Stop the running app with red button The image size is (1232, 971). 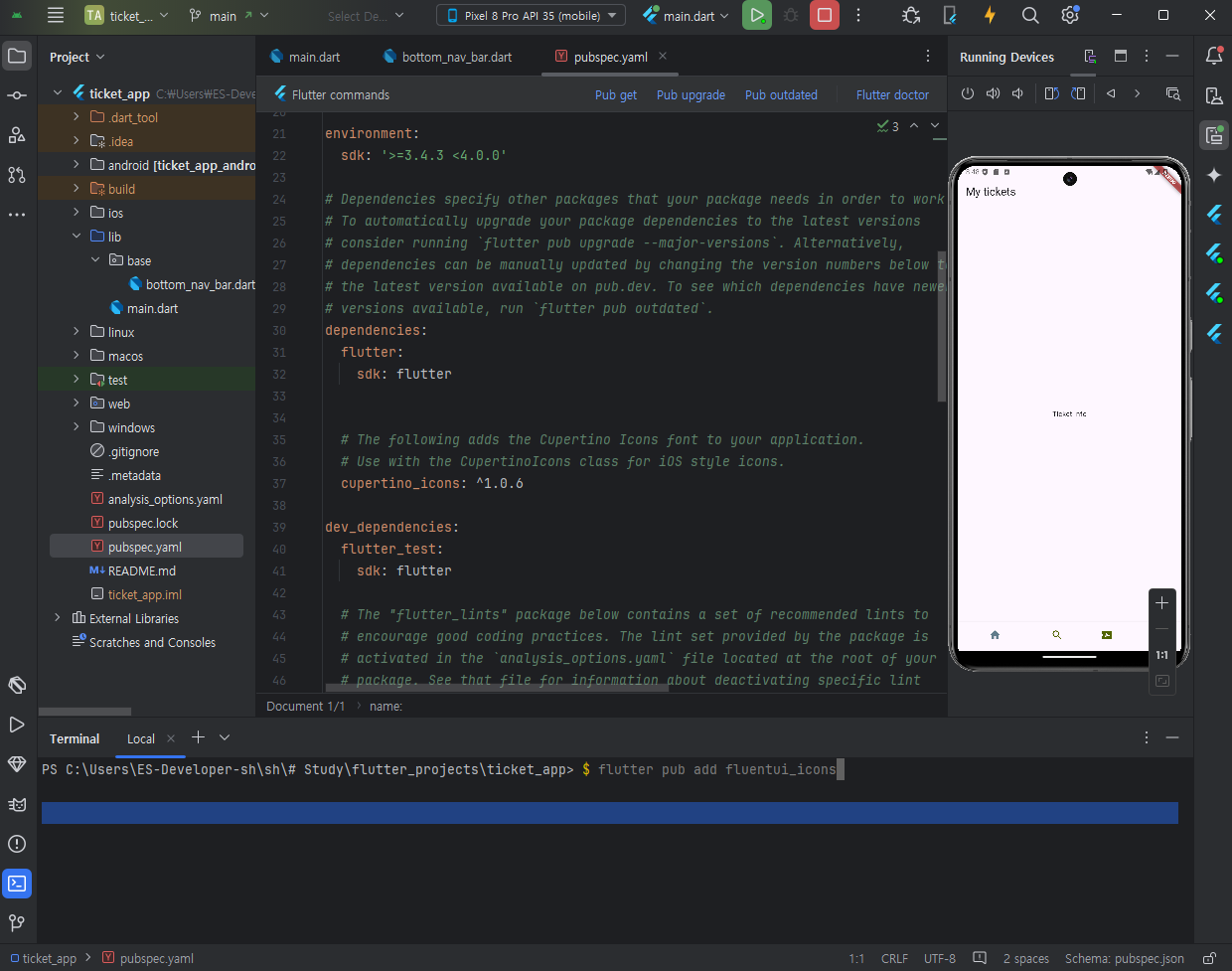coord(825,16)
